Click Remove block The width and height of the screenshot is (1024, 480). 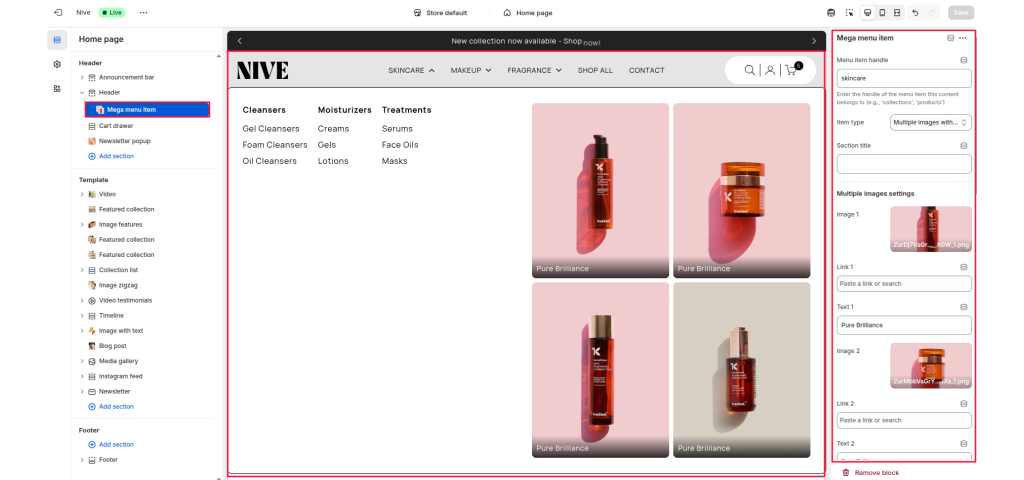[x=876, y=472]
